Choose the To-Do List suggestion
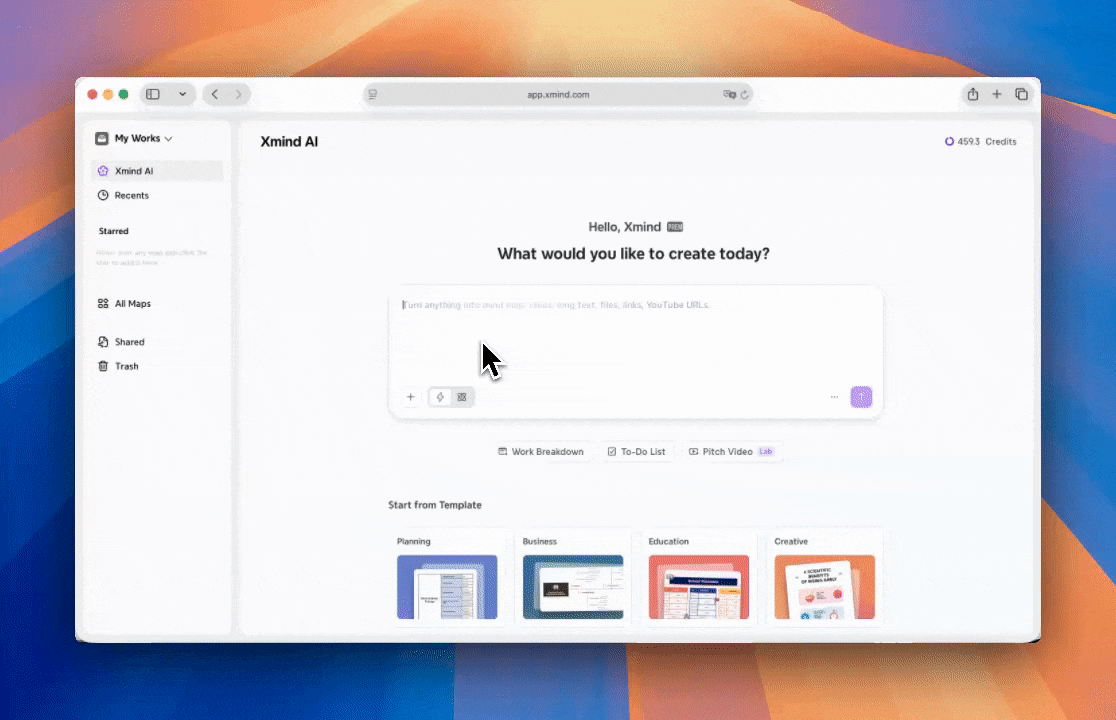The image size is (1116, 720). tap(636, 452)
